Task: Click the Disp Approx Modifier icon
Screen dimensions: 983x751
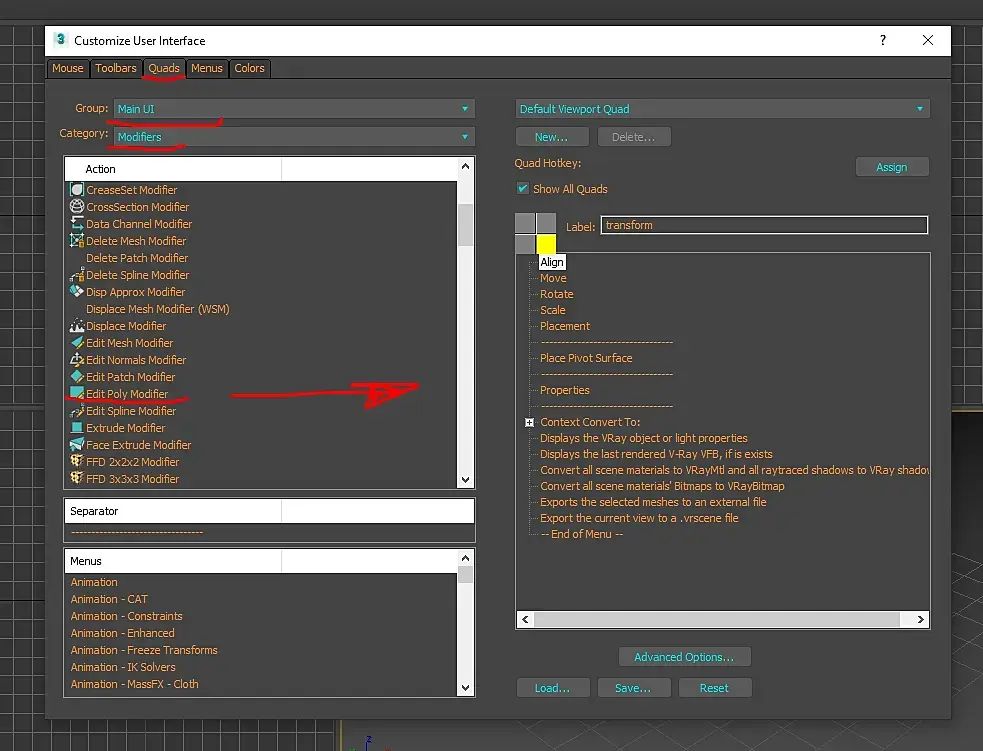Action: (76, 291)
